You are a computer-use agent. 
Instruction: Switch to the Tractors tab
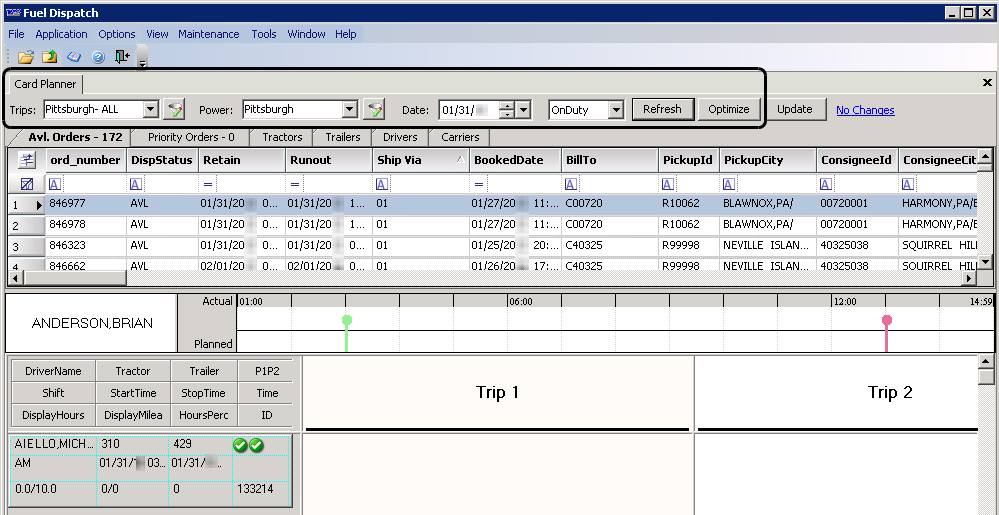click(x=281, y=137)
